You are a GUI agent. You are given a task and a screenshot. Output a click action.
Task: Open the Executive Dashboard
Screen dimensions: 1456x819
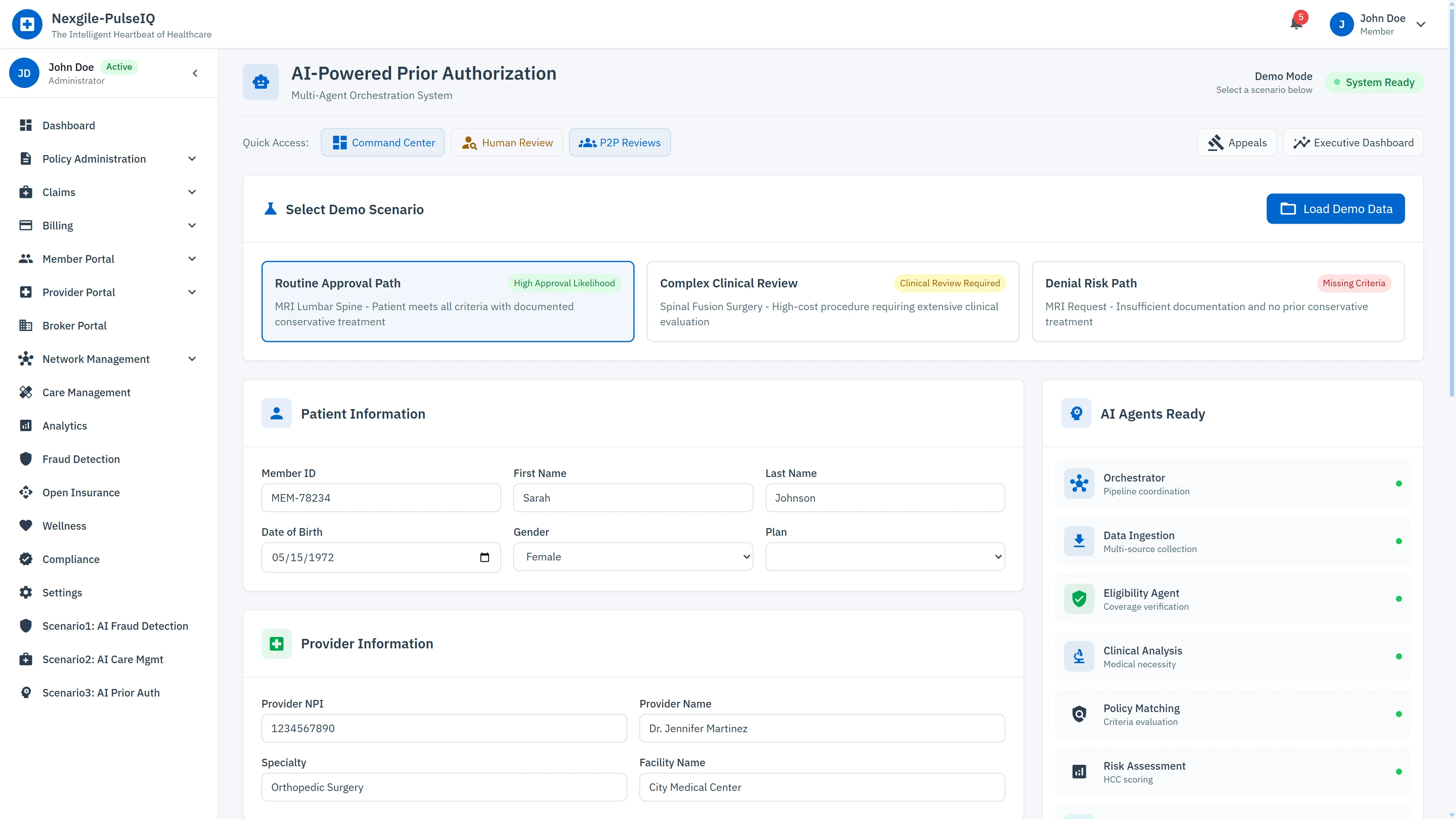click(1353, 142)
